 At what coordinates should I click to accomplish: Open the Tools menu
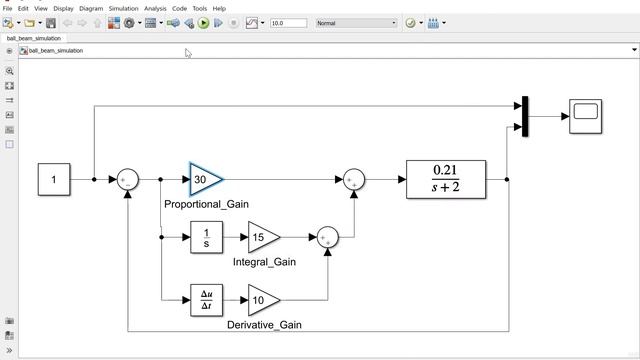coord(200,8)
